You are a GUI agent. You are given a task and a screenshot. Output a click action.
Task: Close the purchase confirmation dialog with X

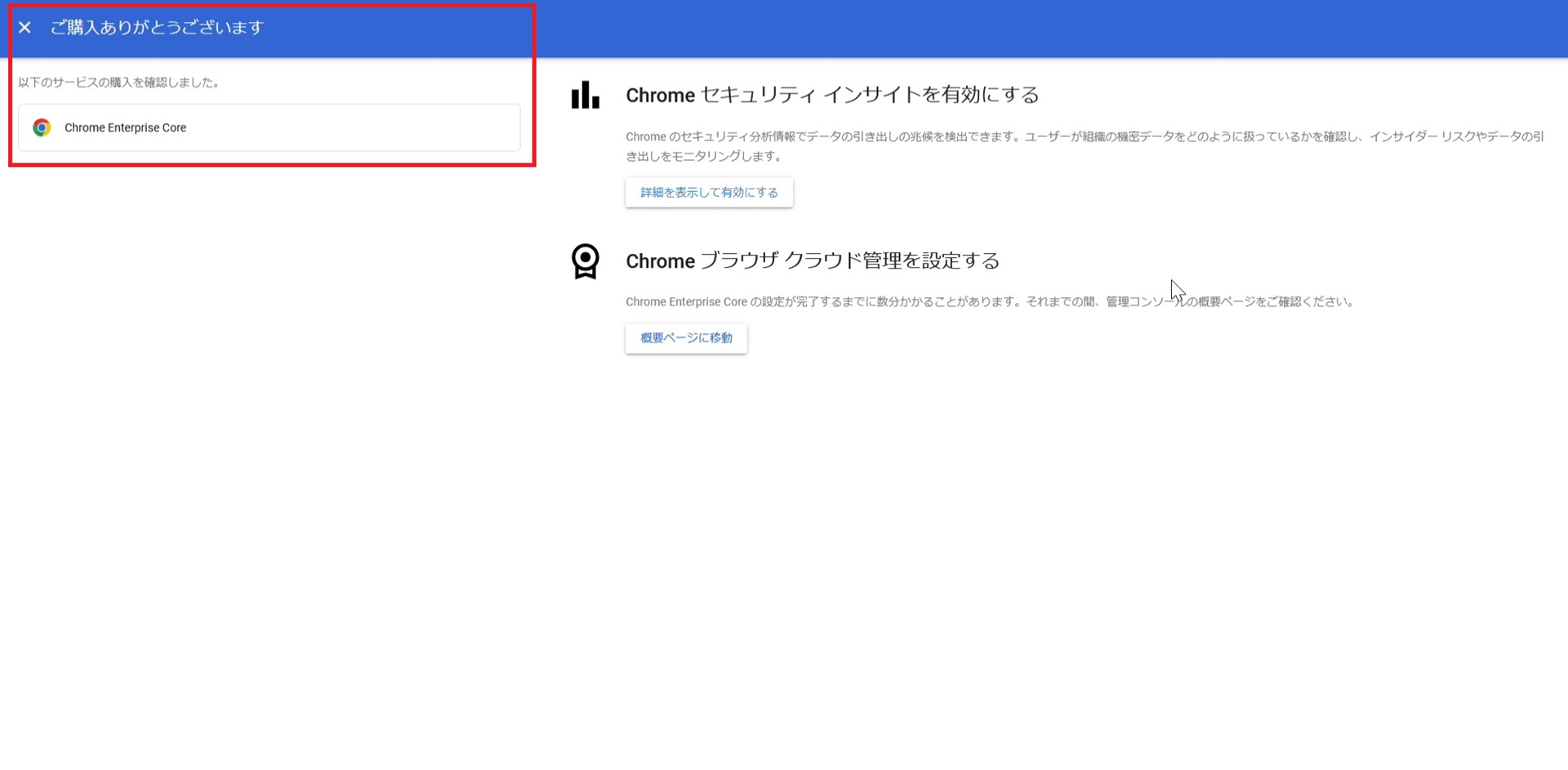[x=24, y=28]
